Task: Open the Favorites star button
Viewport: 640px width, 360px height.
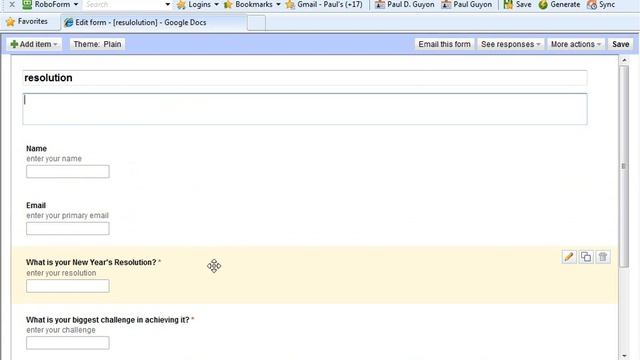Action: [27, 22]
